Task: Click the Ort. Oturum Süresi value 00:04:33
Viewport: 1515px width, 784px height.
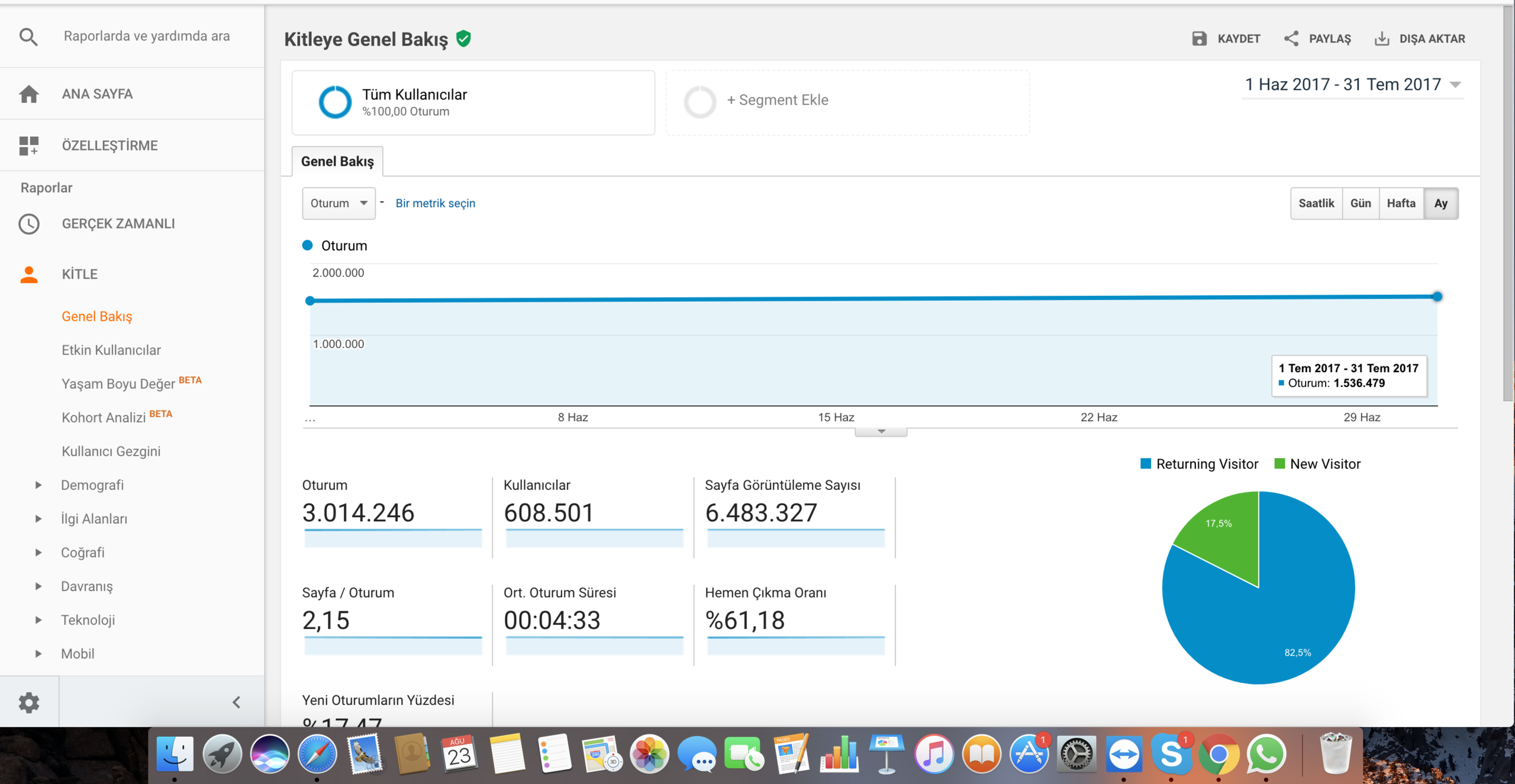Action: 552,620
